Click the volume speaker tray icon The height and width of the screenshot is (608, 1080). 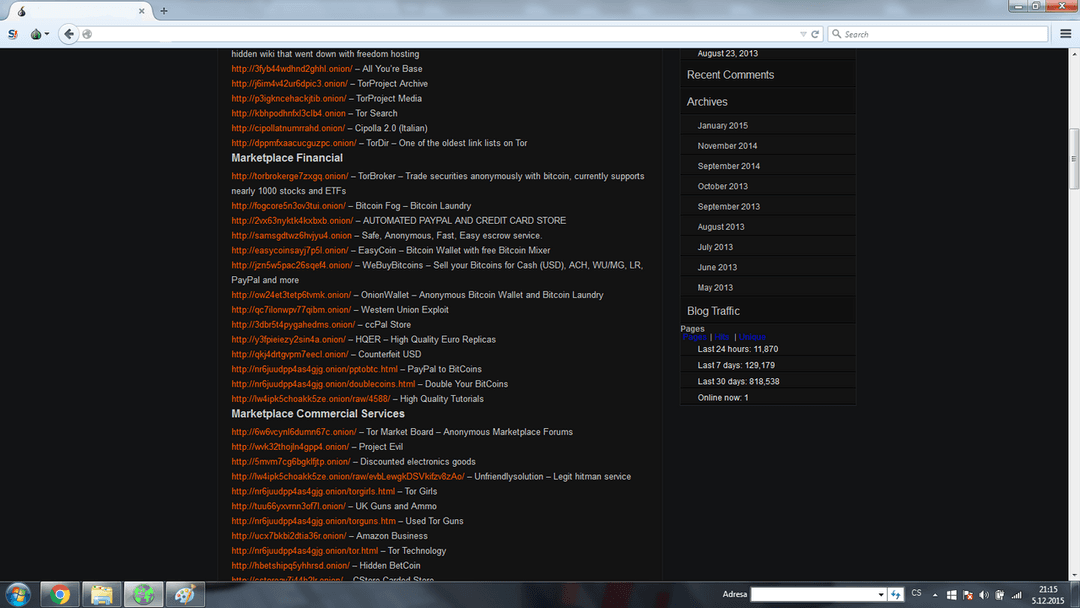(x=984, y=594)
